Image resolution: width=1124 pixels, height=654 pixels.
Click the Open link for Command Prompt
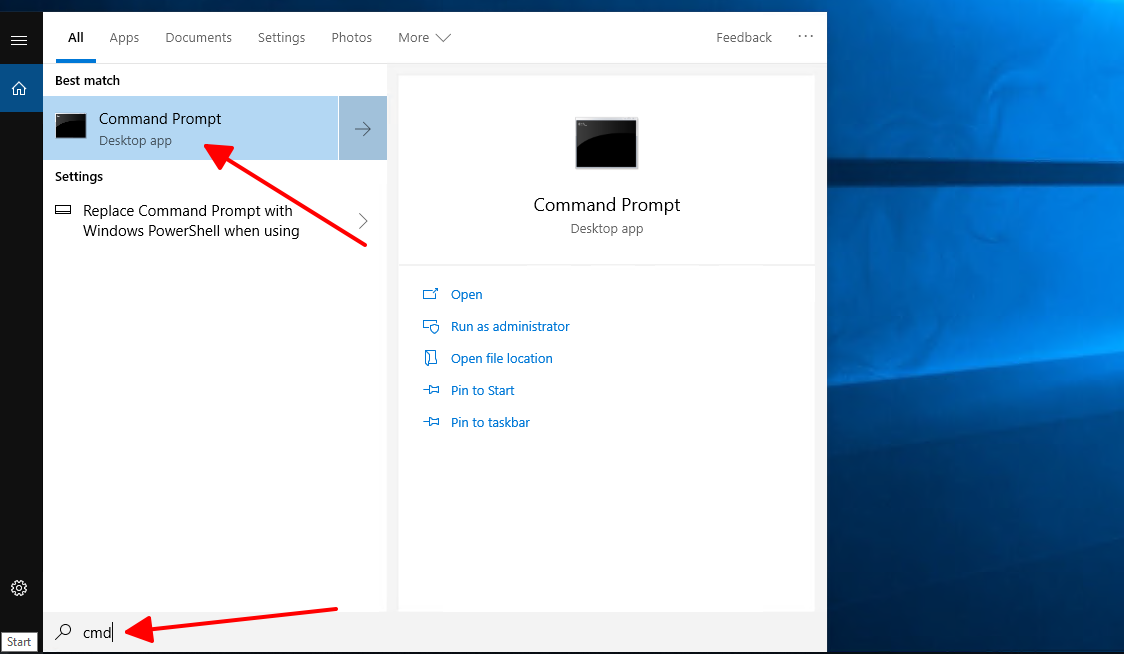[x=466, y=295]
